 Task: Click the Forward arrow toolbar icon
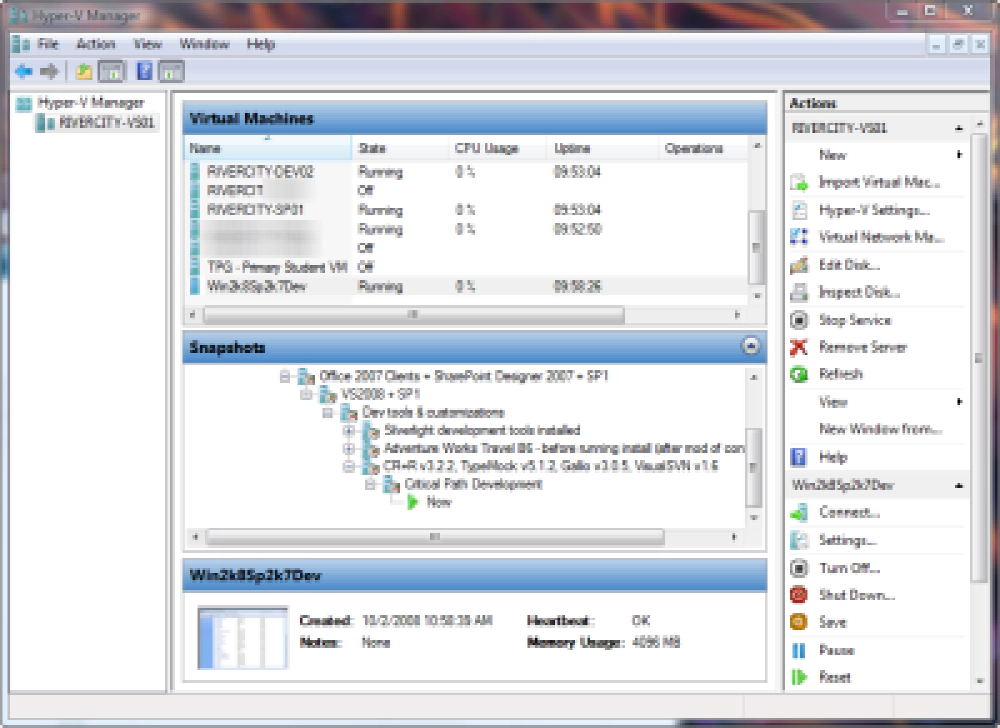[49, 71]
